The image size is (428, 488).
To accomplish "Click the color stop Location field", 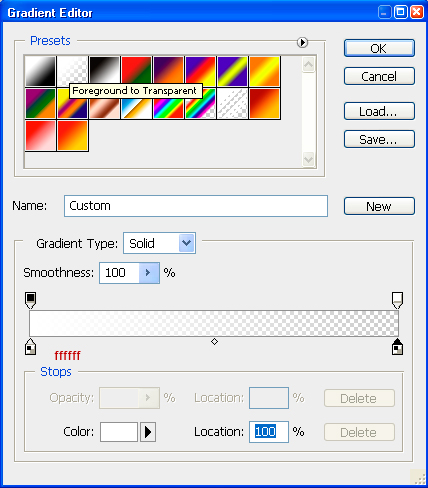I will [269, 432].
